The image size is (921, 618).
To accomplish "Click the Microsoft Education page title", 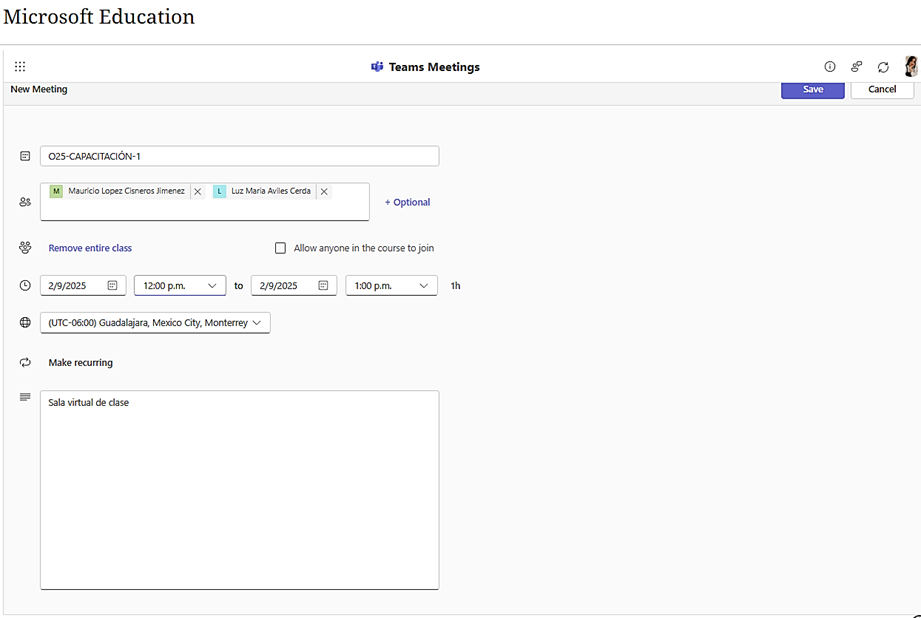I will click(x=99, y=16).
